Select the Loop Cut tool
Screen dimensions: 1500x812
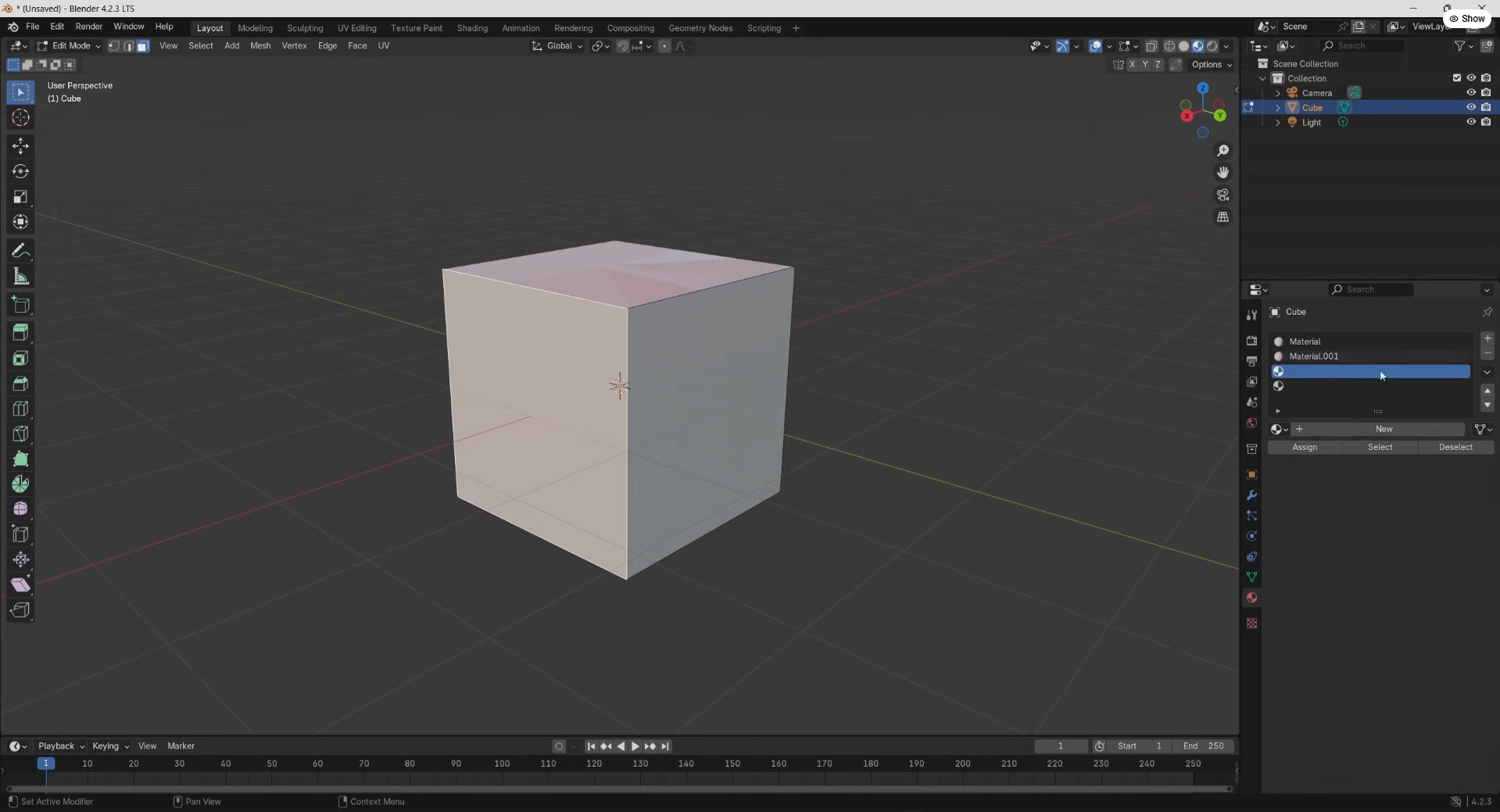(x=20, y=409)
